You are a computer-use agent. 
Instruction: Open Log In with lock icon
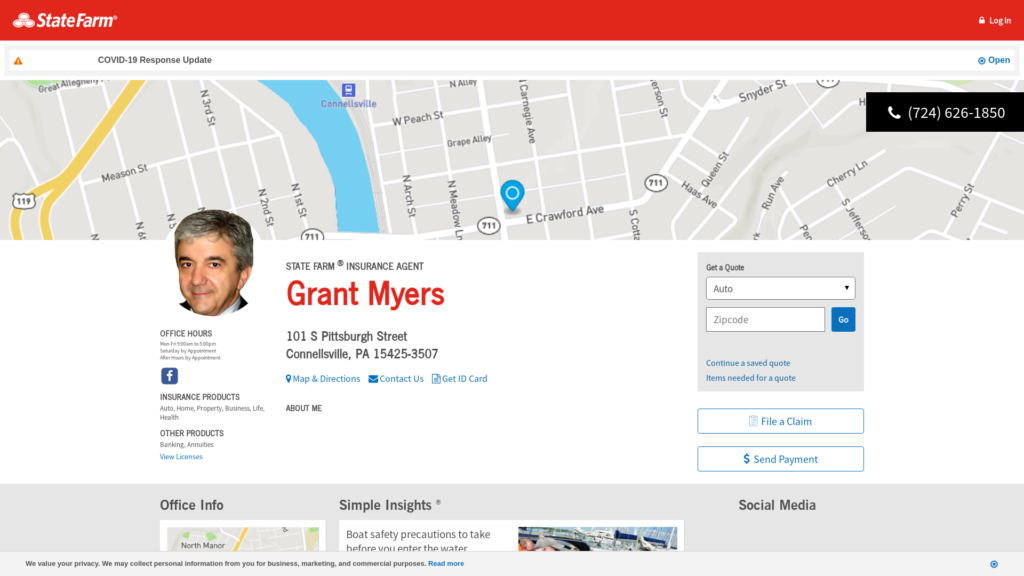pyautogui.click(x=994, y=20)
